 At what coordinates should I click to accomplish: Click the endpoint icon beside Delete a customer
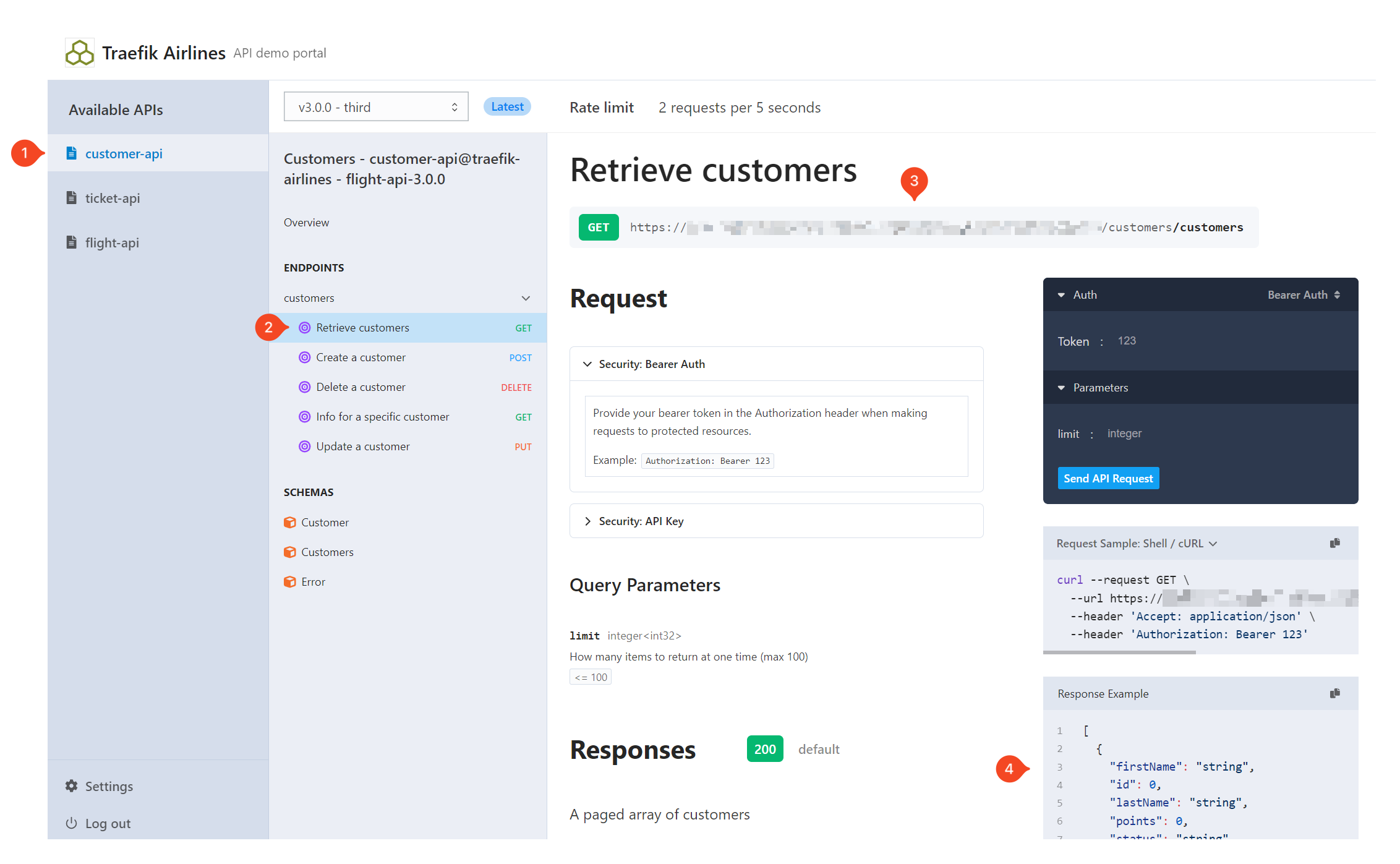click(304, 387)
